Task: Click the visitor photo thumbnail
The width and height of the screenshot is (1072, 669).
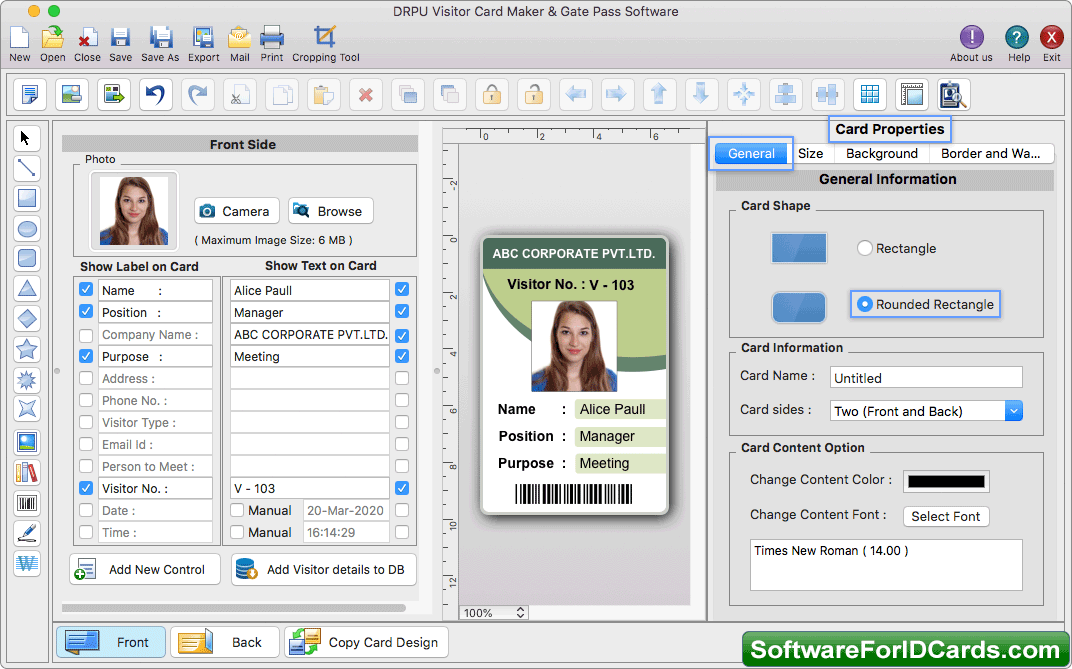Action: (134, 210)
